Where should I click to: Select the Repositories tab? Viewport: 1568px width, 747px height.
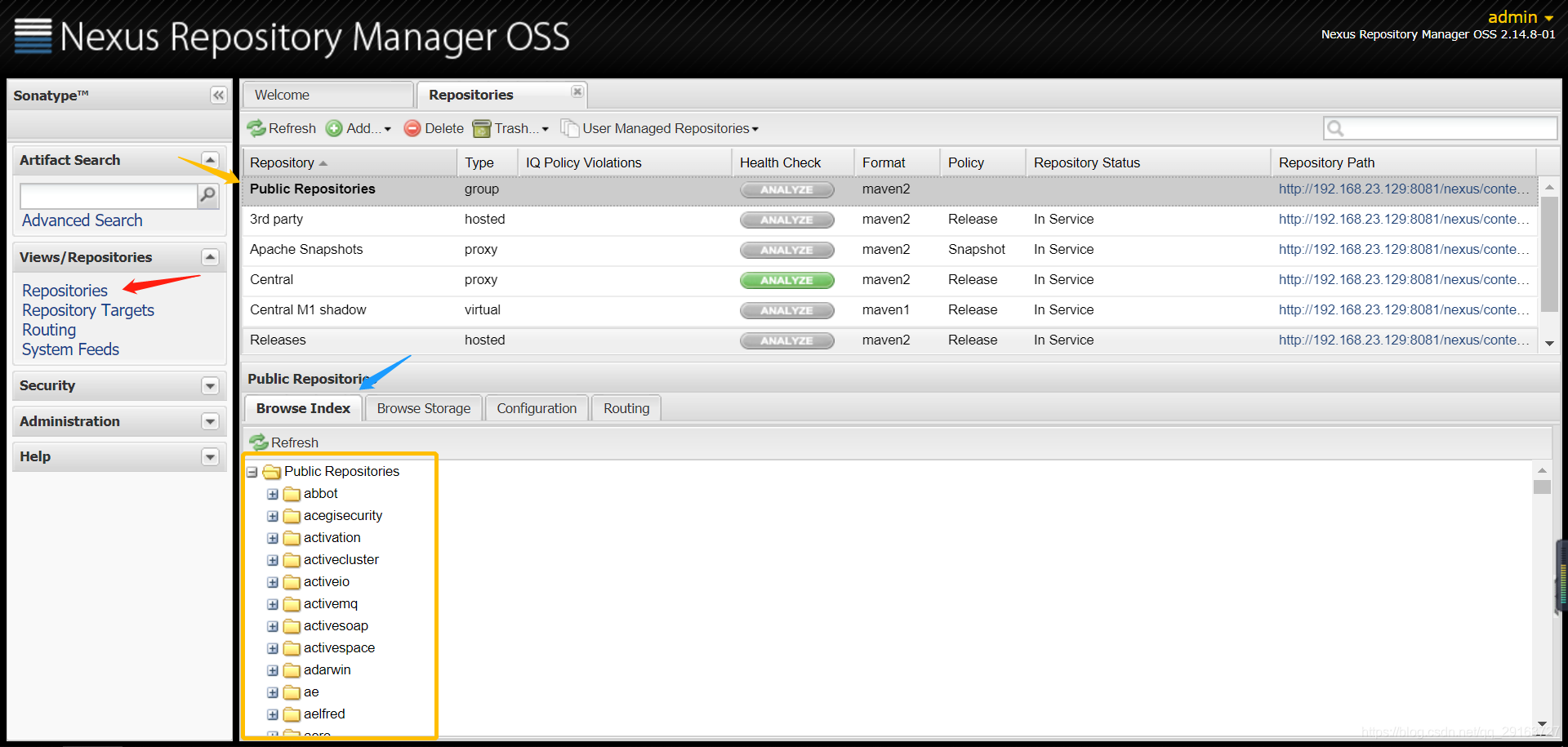tap(501, 95)
